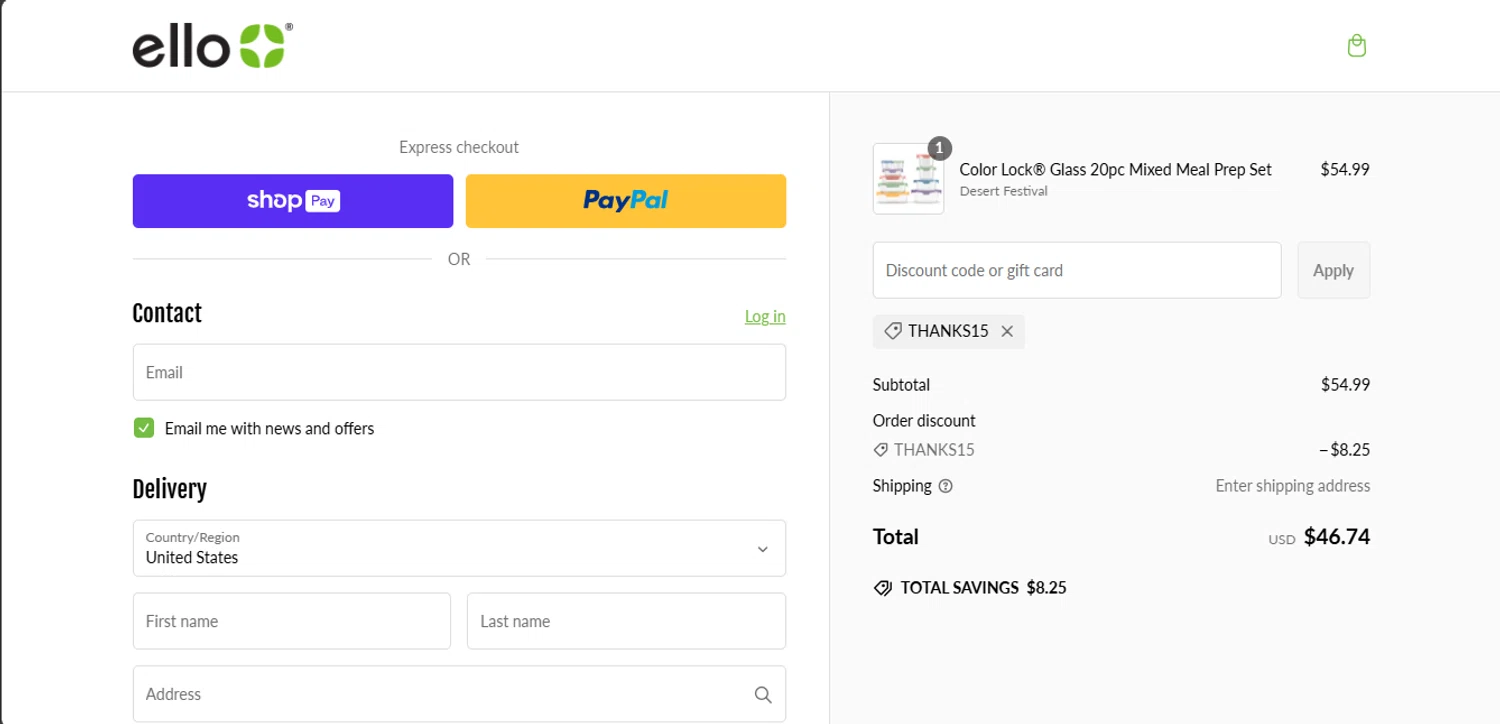The height and width of the screenshot is (724, 1500).
Task: Click the $46.74 total amount
Action: (x=1337, y=537)
